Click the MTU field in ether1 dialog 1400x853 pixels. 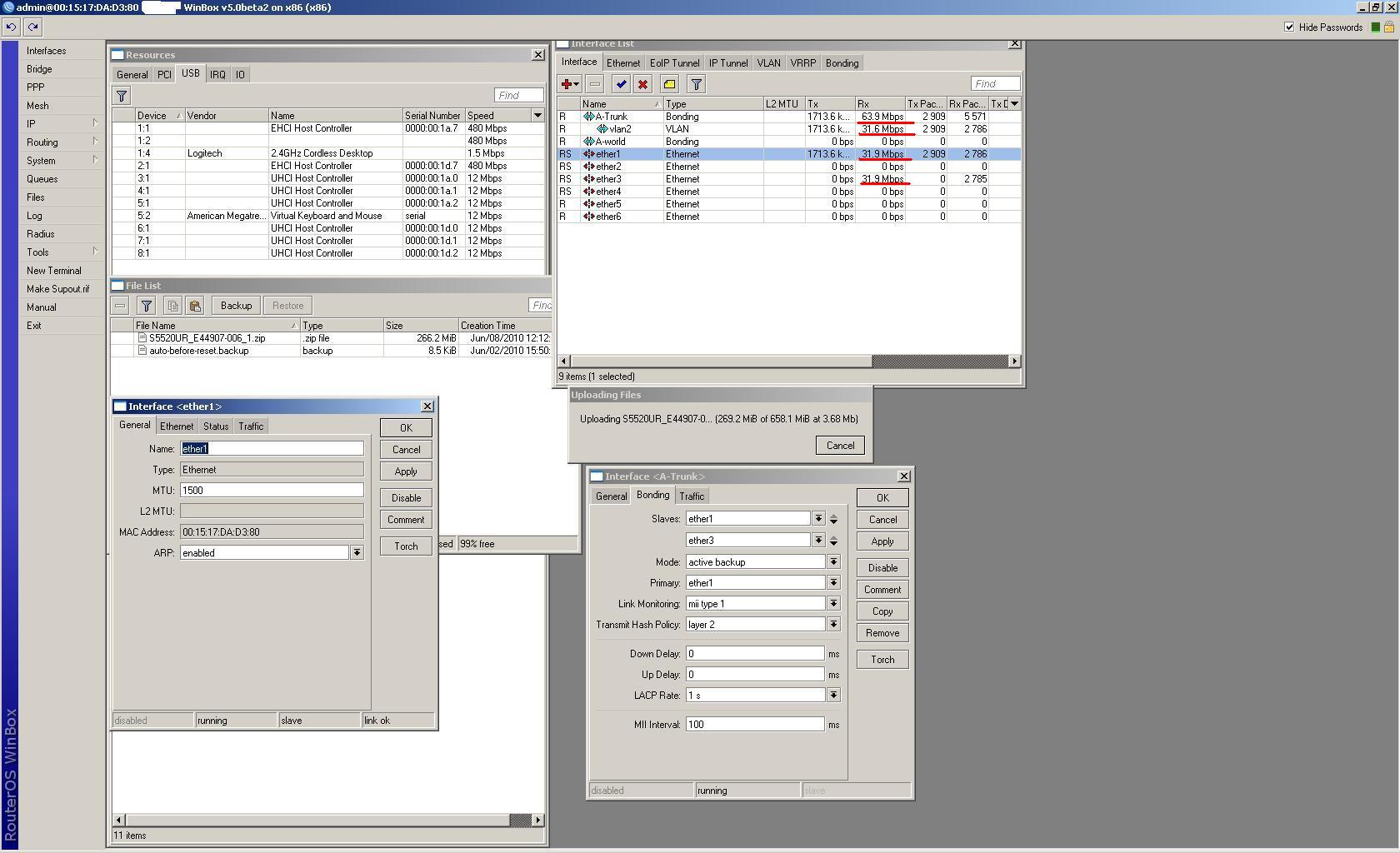pyautogui.click(x=272, y=491)
